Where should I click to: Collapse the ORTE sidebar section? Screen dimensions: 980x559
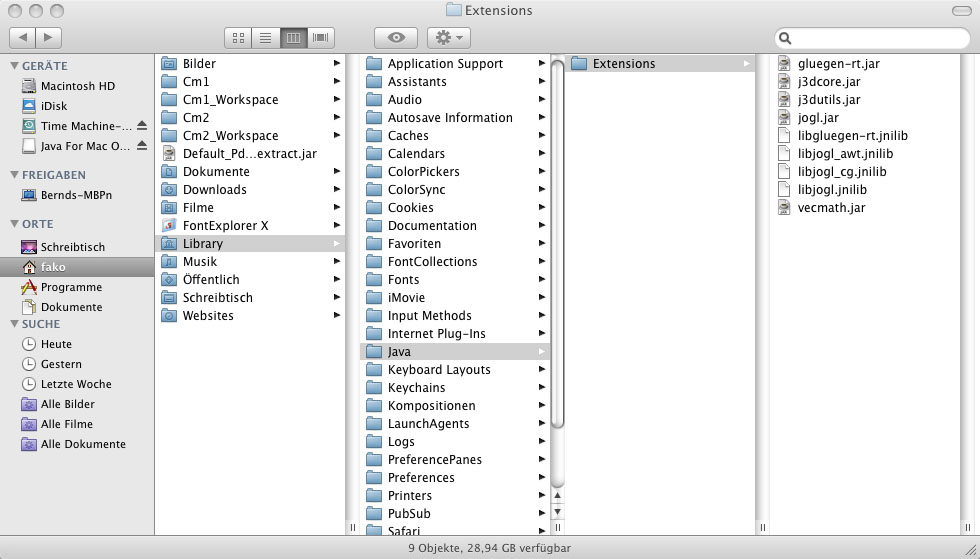(x=14, y=224)
